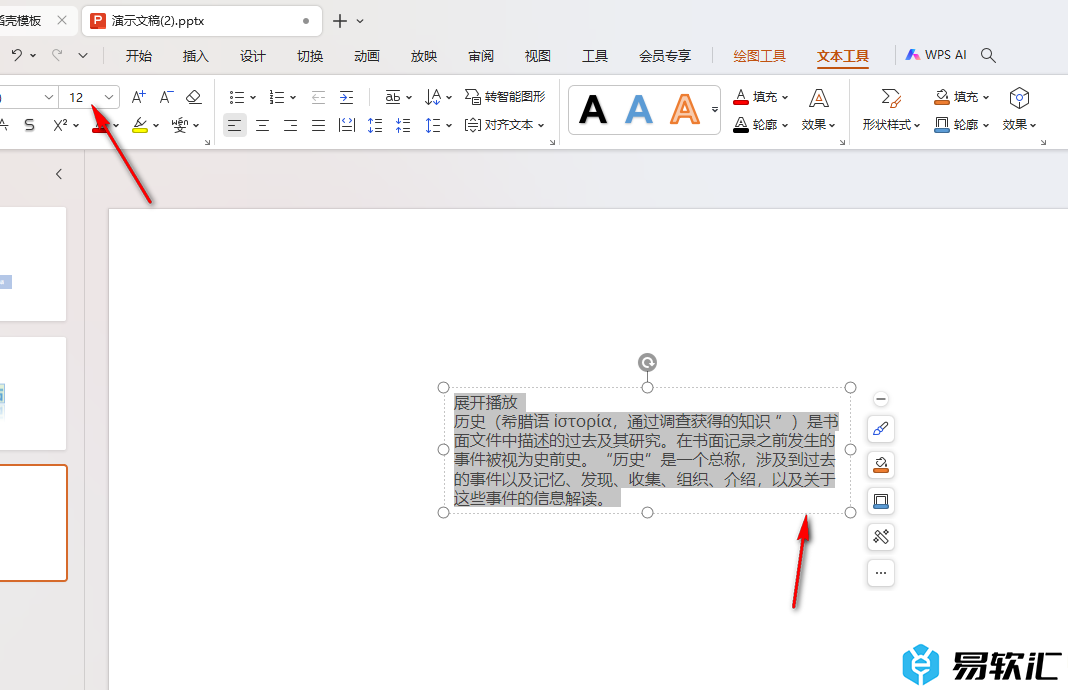Clear formatting with the eraser icon
The width and height of the screenshot is (1068, 690).
193,97
